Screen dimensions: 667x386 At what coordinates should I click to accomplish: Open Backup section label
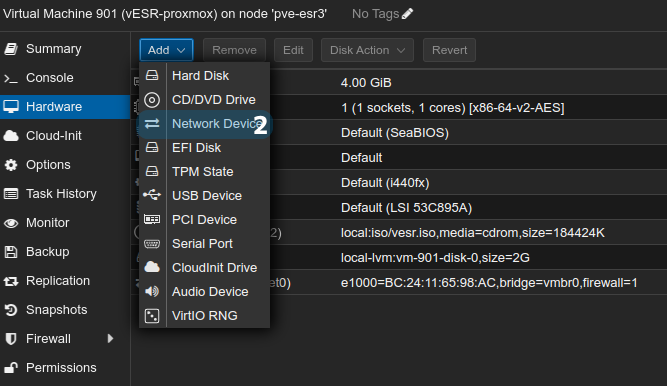point(48,252)
